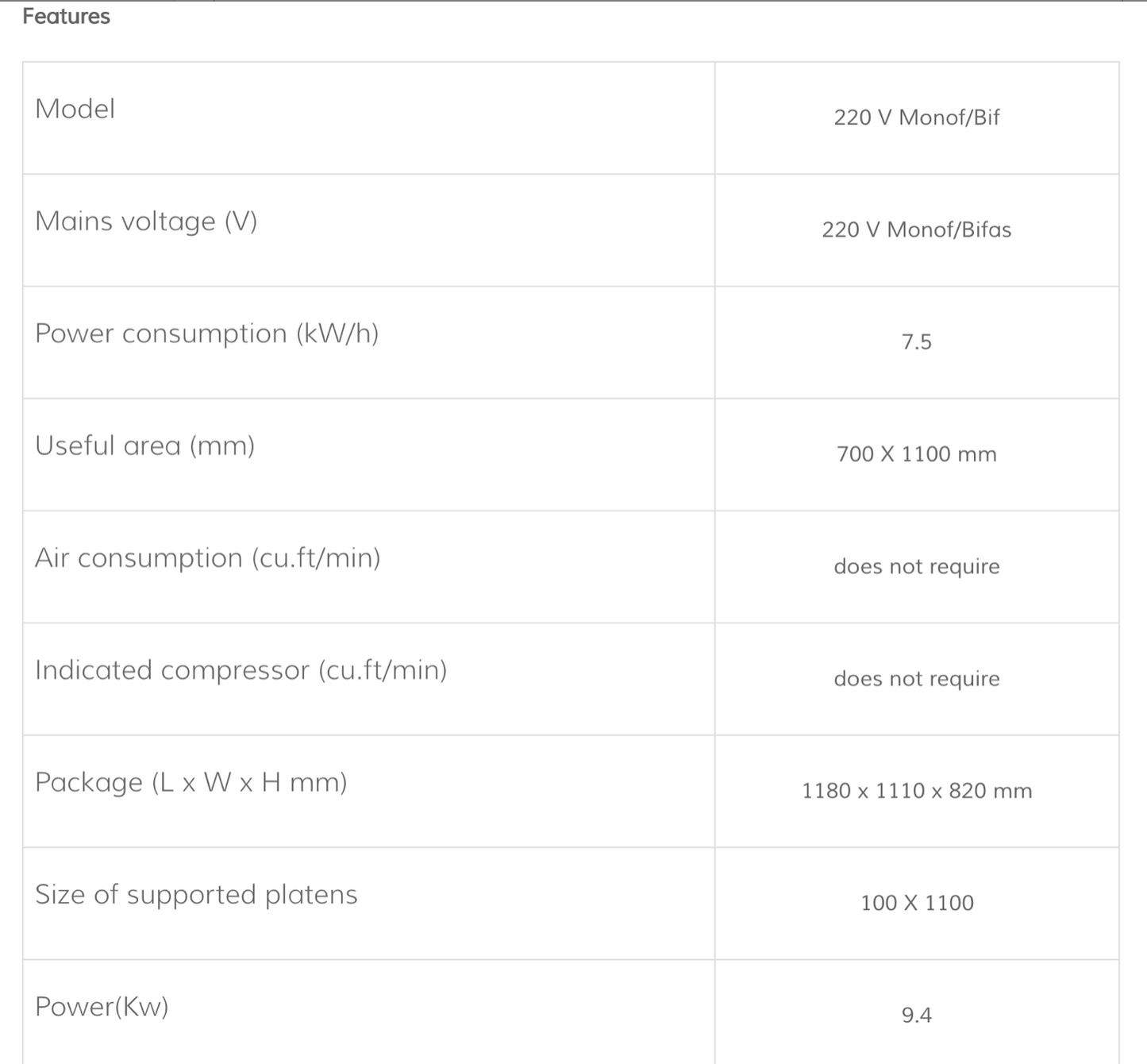Viewport: 1147px width, 1064px height.
Task: Click the 7.5 power consumption value
Action: 916,342
